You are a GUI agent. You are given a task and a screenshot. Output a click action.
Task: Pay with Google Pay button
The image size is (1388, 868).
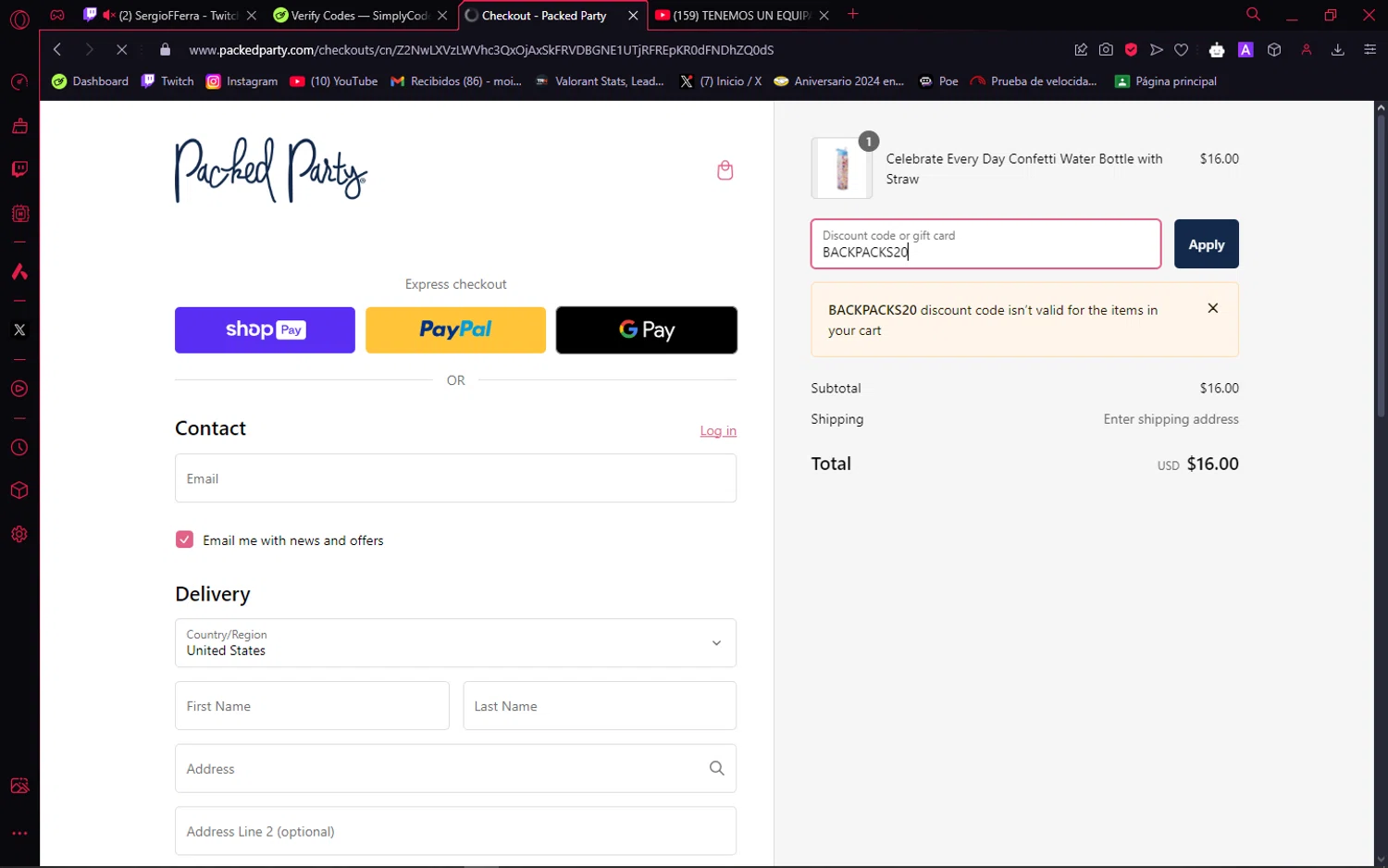point(646,330)
